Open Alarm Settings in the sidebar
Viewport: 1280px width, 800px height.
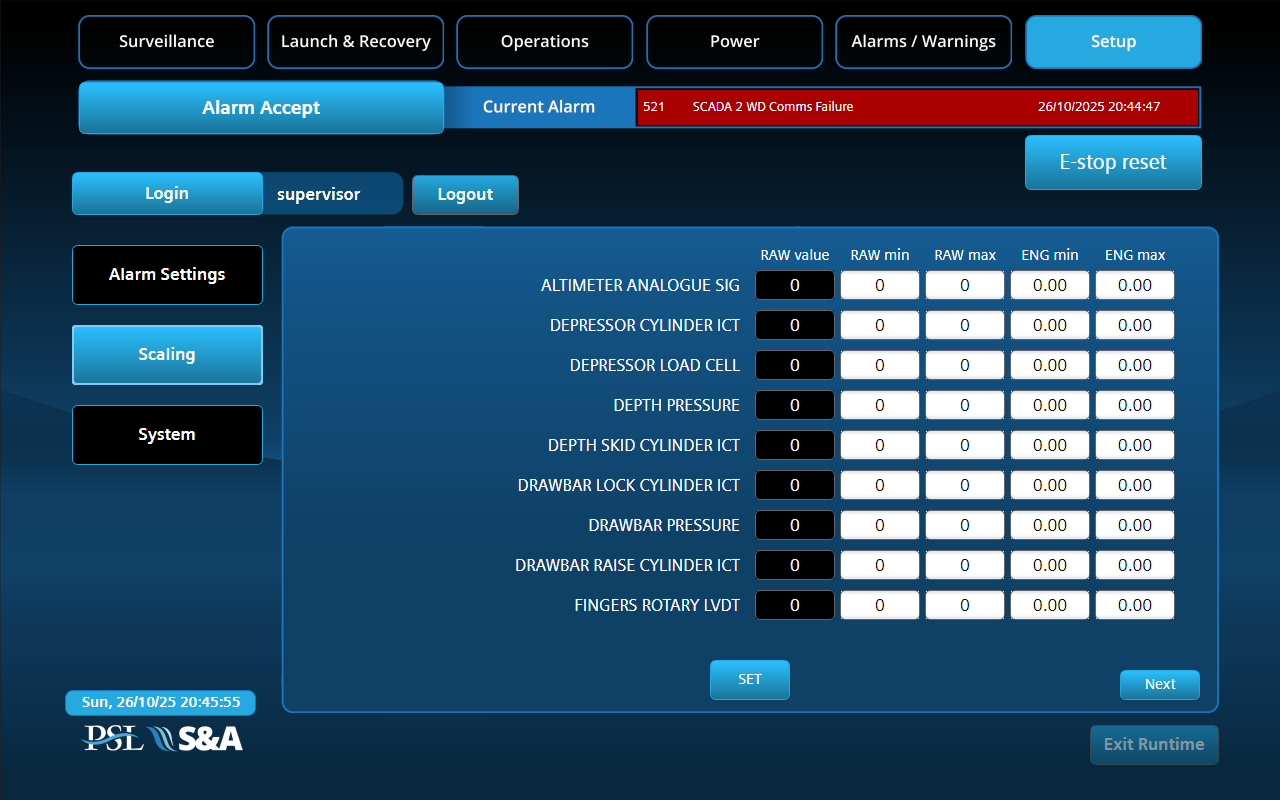167,275
